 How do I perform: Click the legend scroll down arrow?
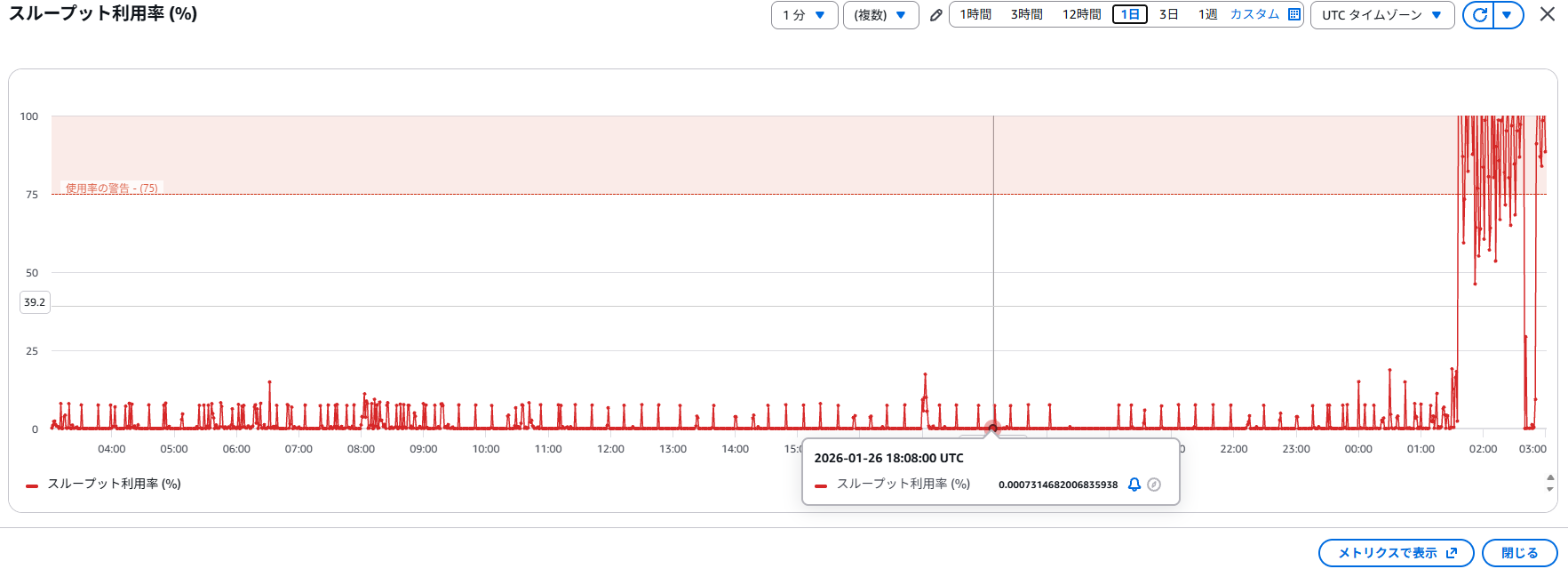coord(1550,489)
